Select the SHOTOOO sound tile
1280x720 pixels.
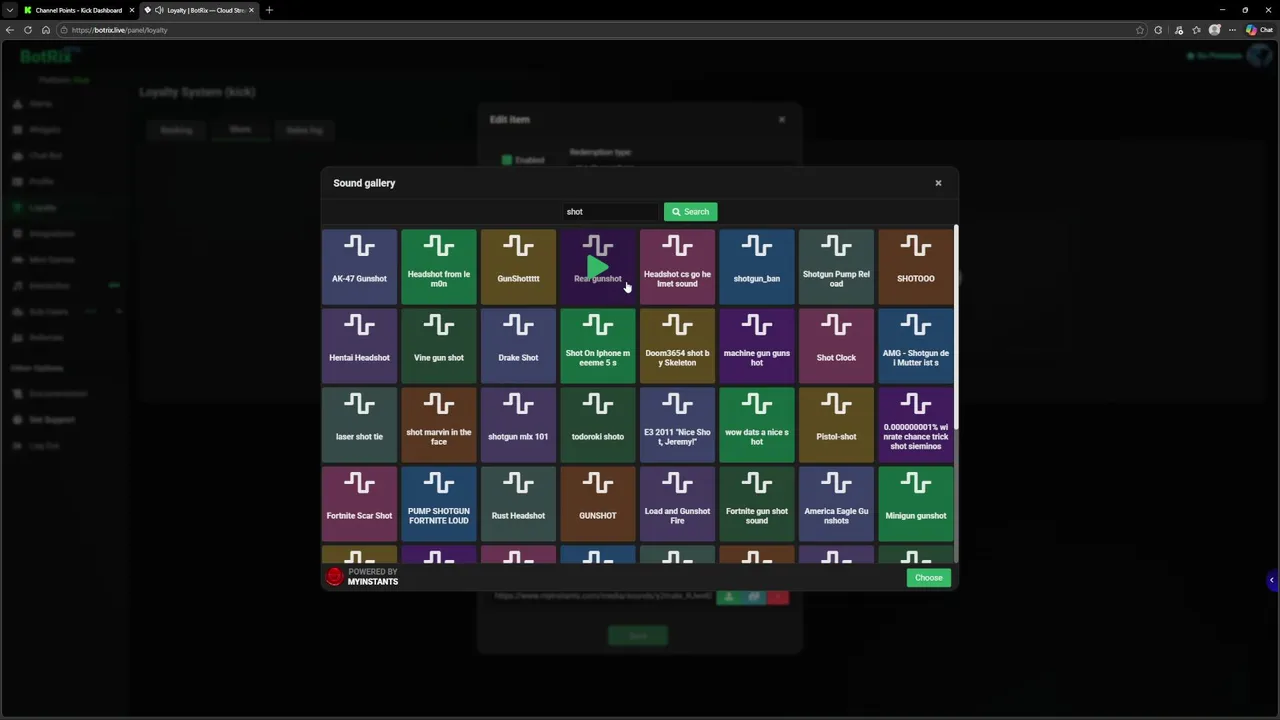[915, 267]
